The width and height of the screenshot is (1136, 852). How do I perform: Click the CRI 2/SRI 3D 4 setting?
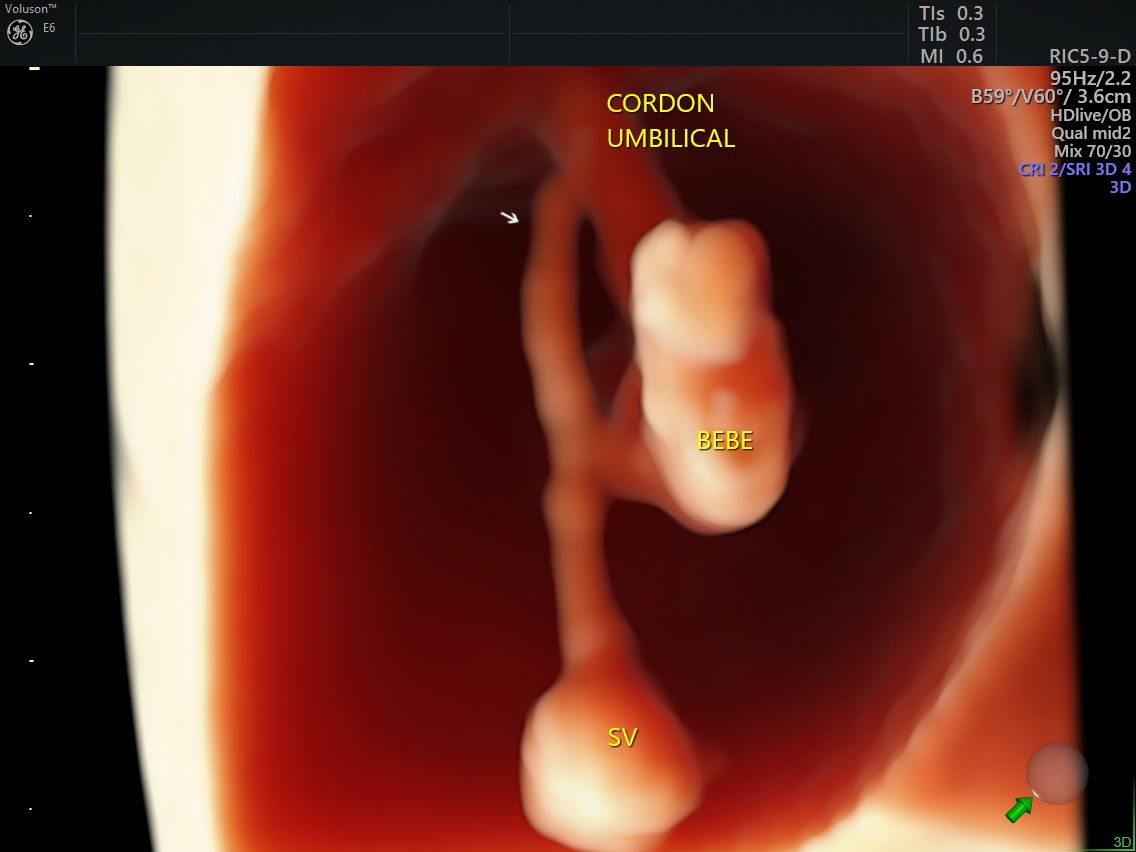click(x=1075, y=169)
